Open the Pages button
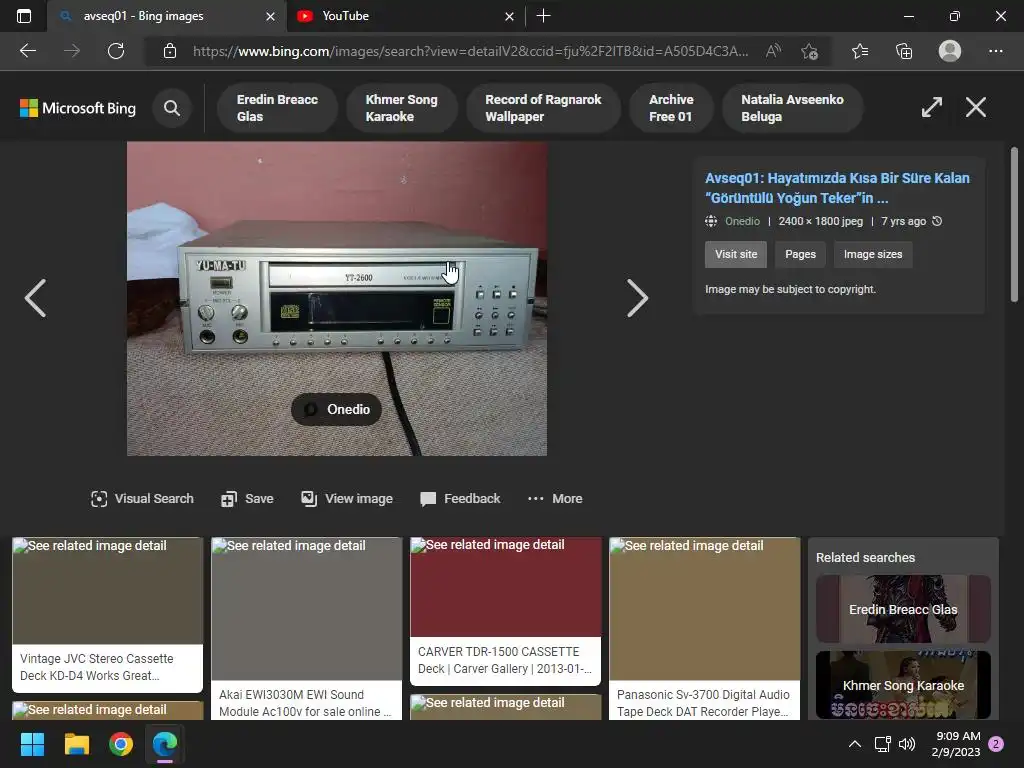 [801, 254]
